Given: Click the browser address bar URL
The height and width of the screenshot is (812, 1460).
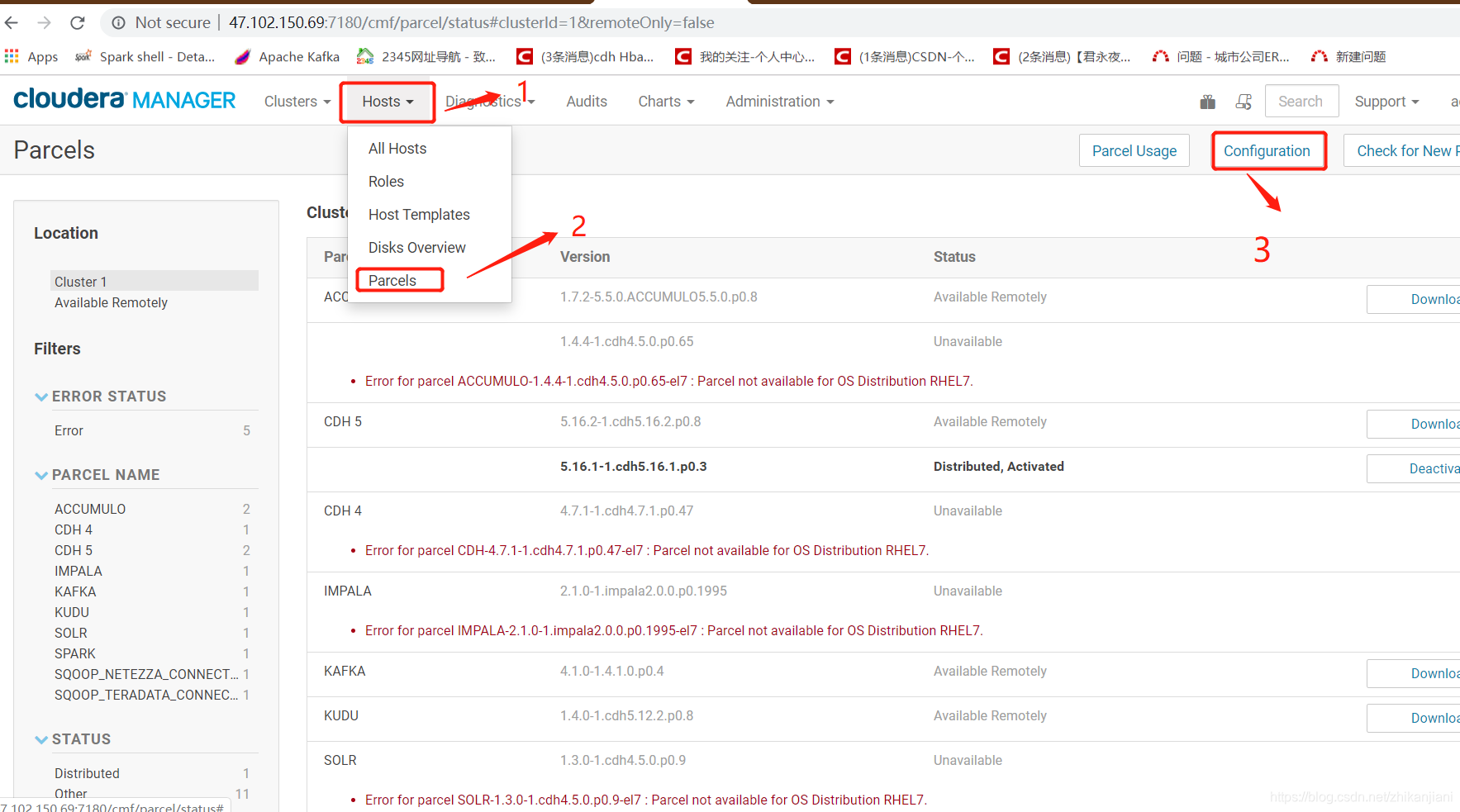Looking at the screenshot, I should (471, 22).
